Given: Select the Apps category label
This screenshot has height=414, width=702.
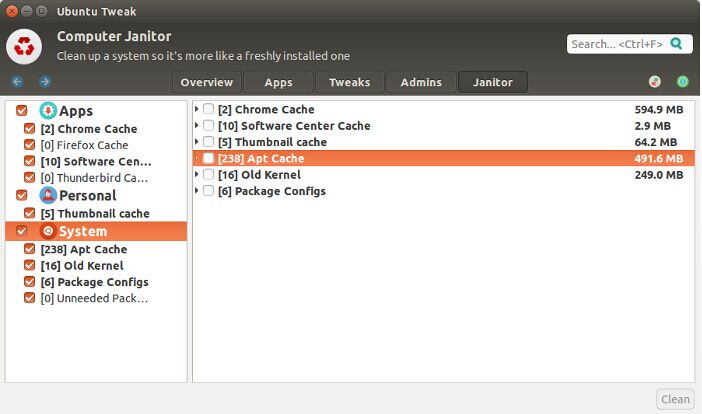Looking at the screenshot, I should coord(76,111).
